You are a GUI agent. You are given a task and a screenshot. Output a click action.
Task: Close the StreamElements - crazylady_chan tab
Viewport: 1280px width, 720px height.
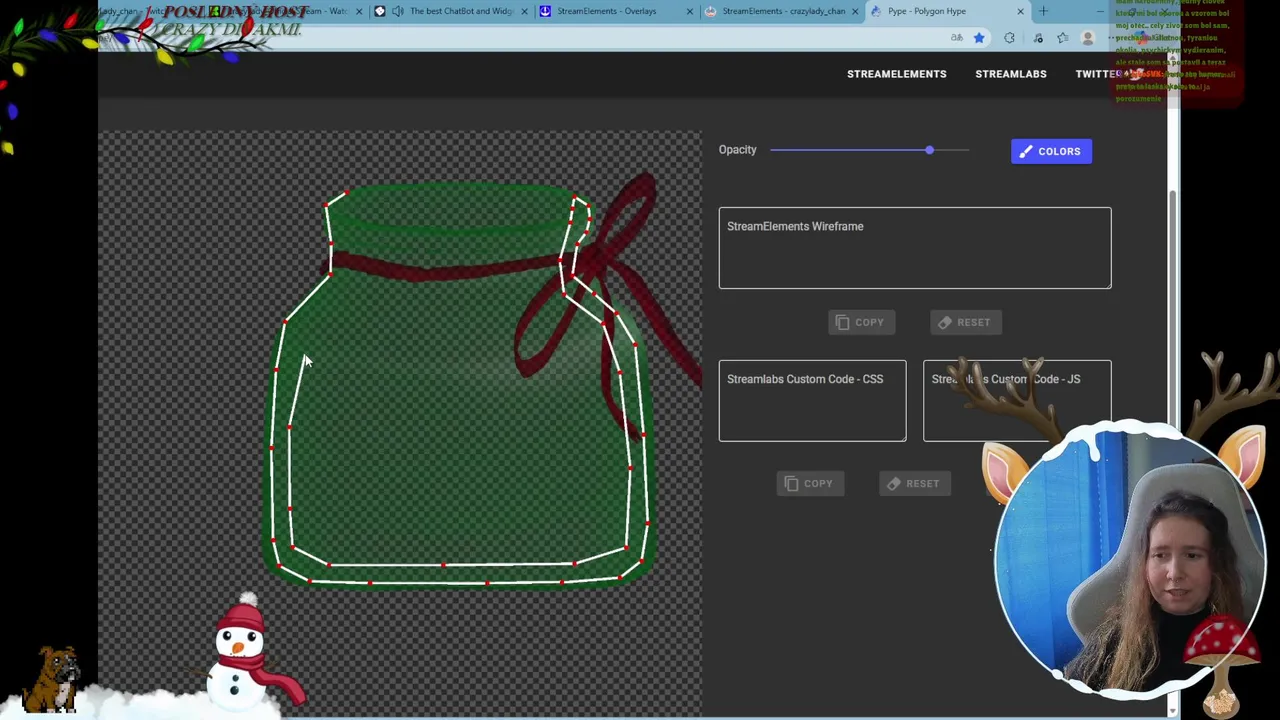pos(855,11)
